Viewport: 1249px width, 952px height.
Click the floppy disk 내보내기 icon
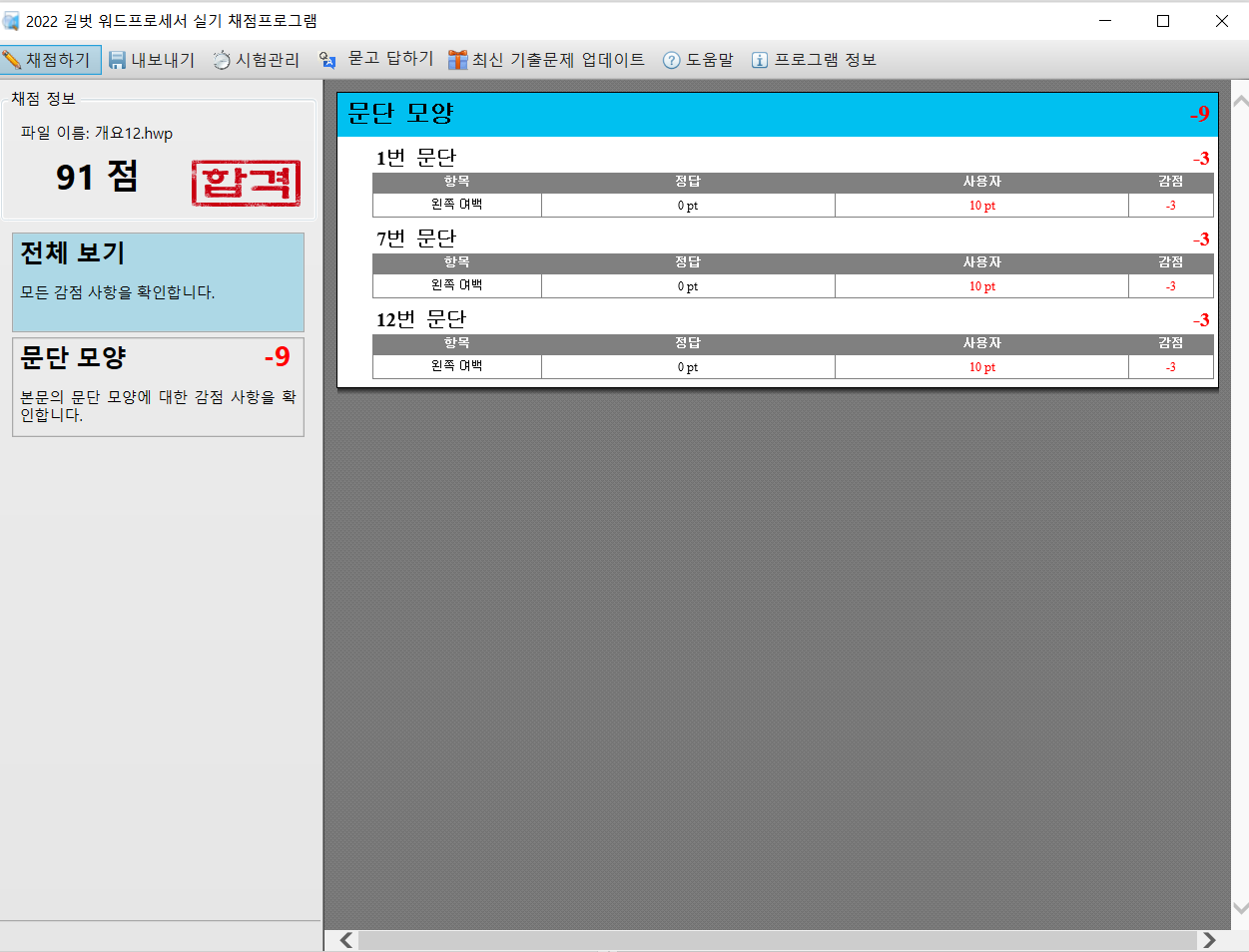(x=117, y=60)
